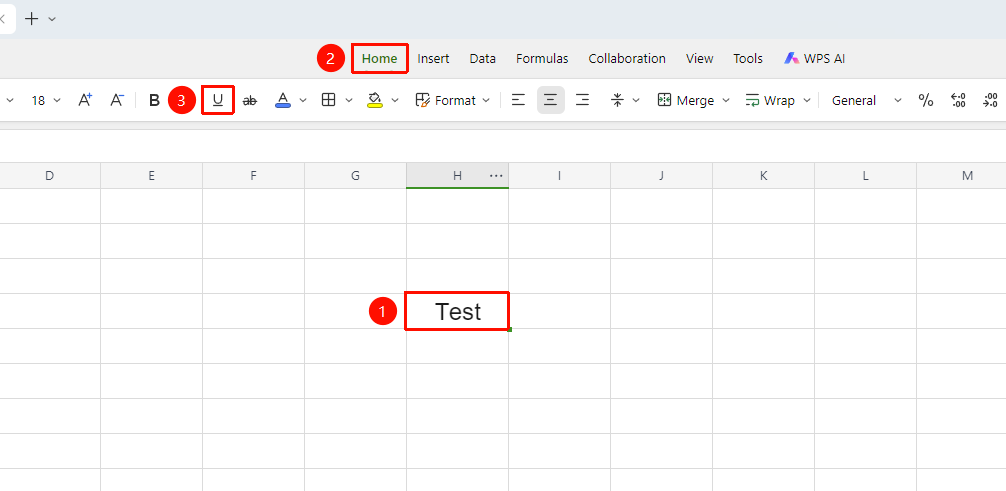Open the Insert tab
Screen dimensions: 1006x491
coord(433,58)
